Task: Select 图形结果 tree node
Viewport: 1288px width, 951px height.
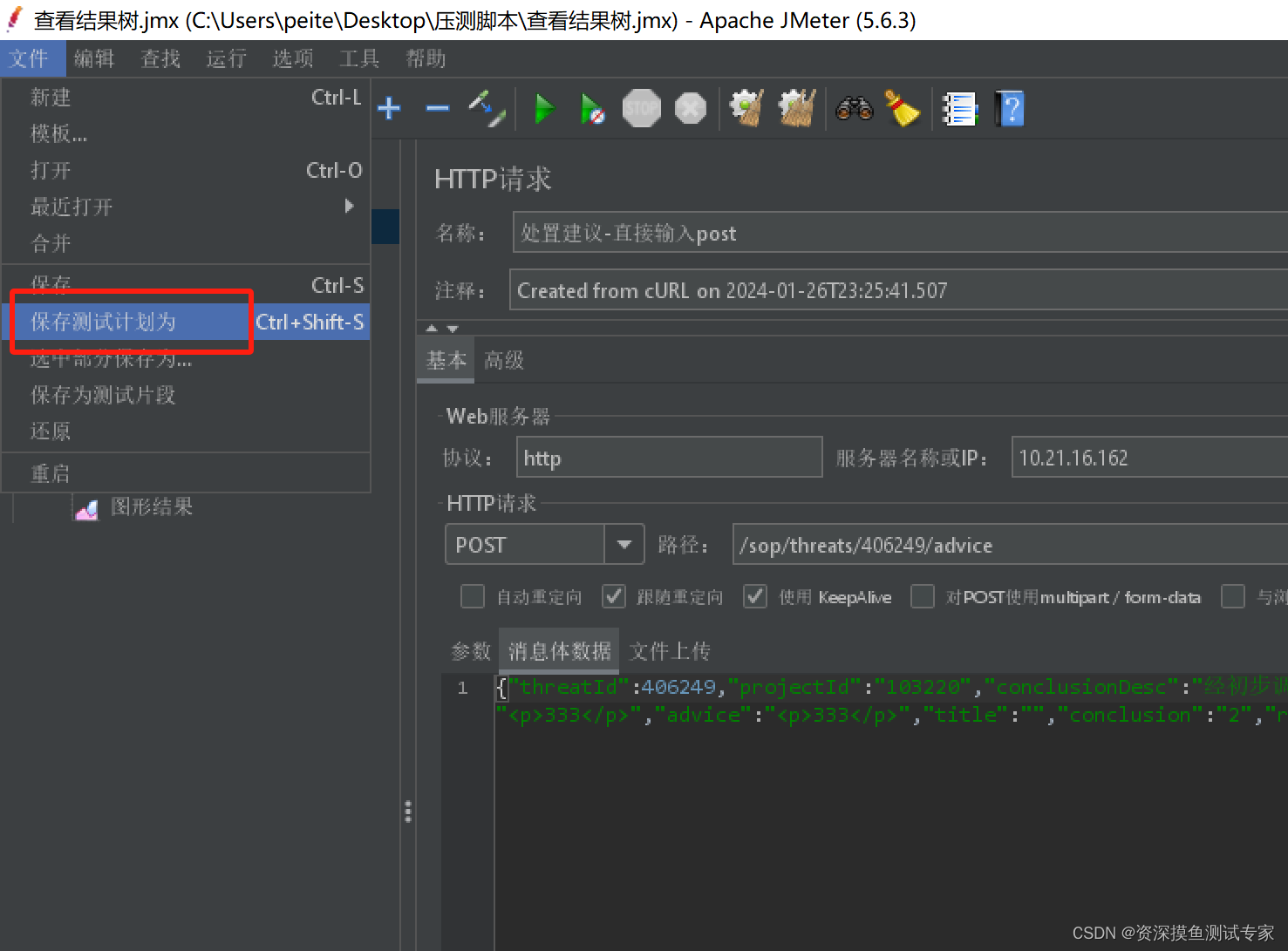Action: pos(151,506)
